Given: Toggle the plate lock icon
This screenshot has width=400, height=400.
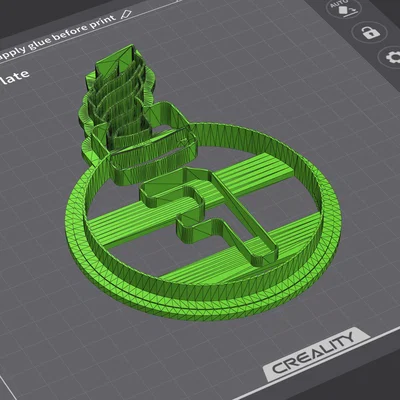Looking at the screenshot, I should coord(370,32).
